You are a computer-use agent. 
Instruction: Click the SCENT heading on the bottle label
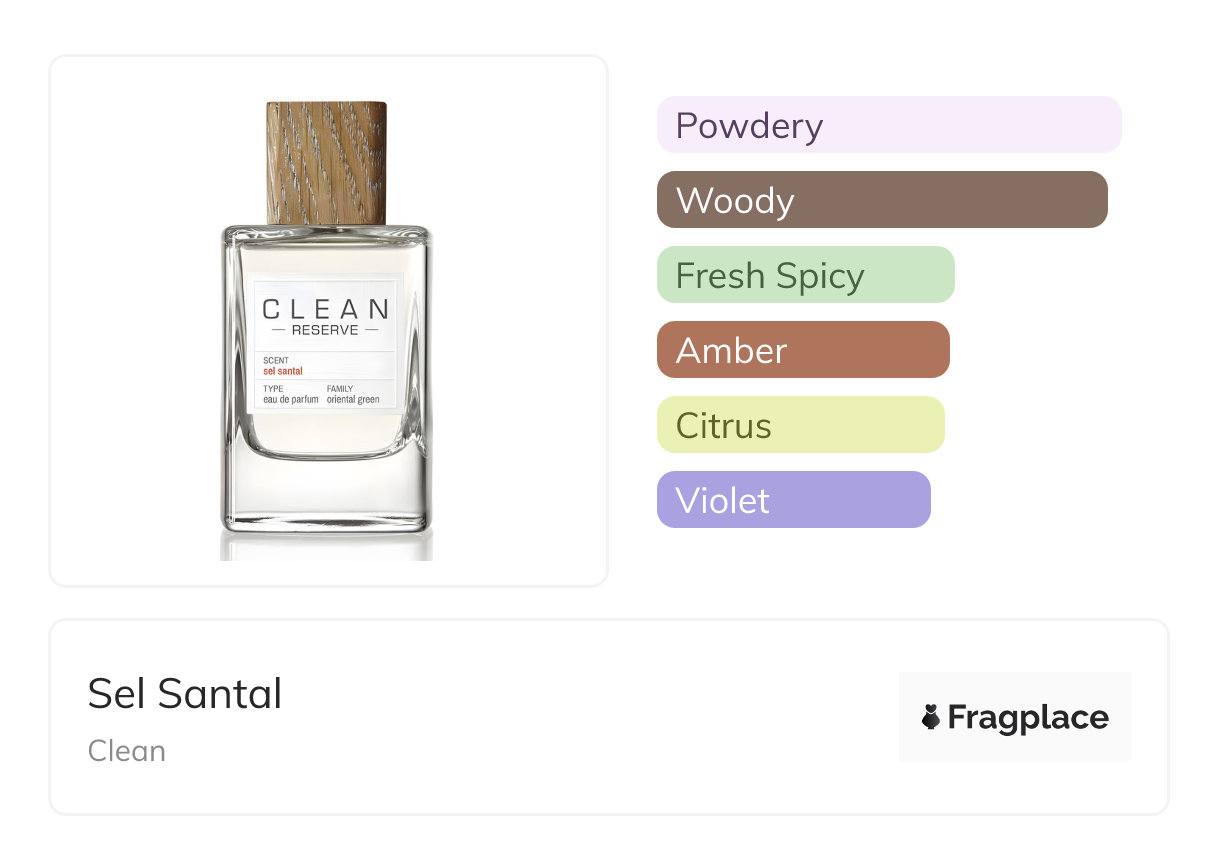[275, 360]
